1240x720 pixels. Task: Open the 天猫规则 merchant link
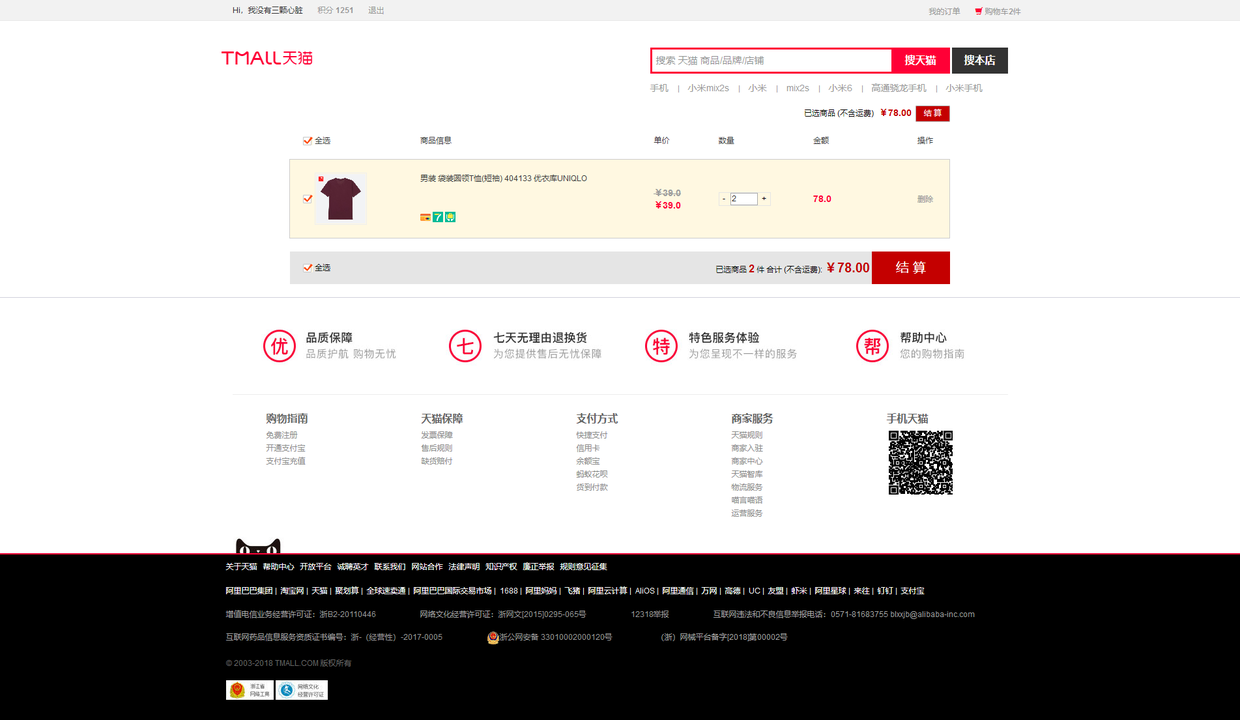point(747,436)
